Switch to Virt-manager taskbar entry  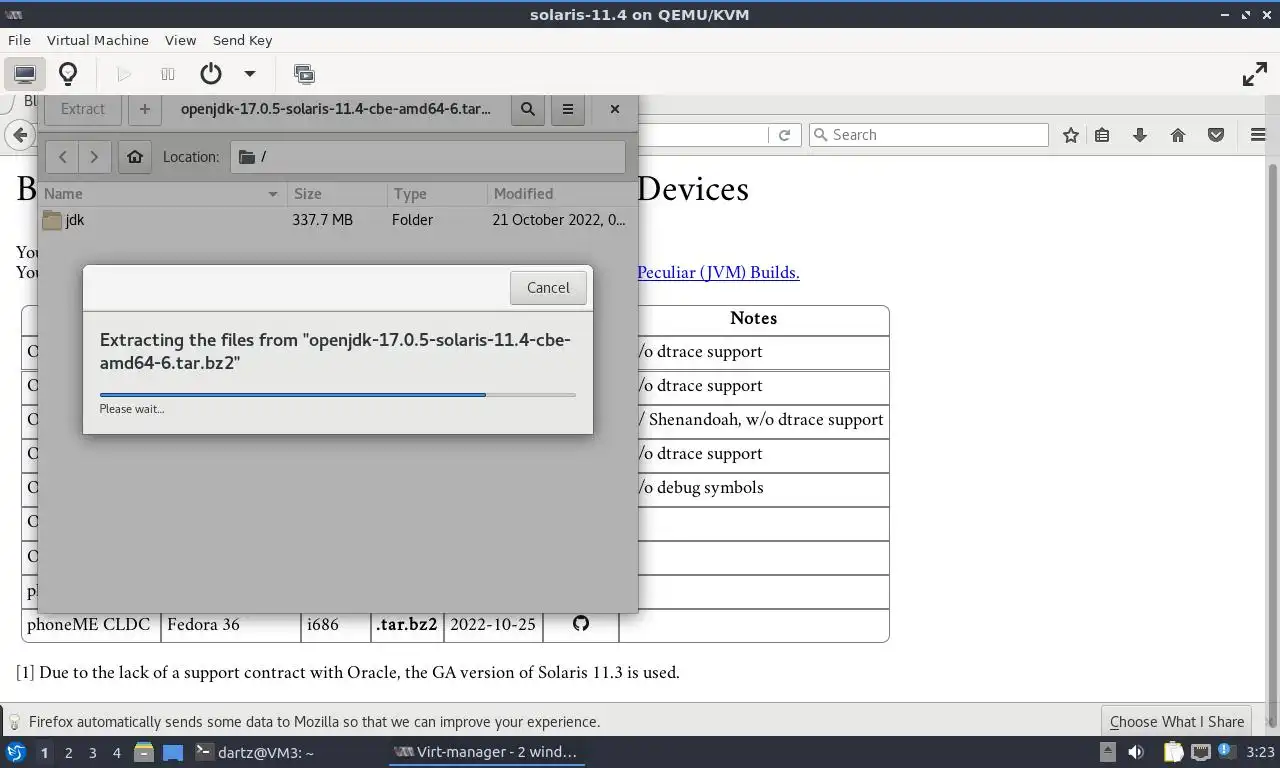pyautogui.click(x=486, y=752)
